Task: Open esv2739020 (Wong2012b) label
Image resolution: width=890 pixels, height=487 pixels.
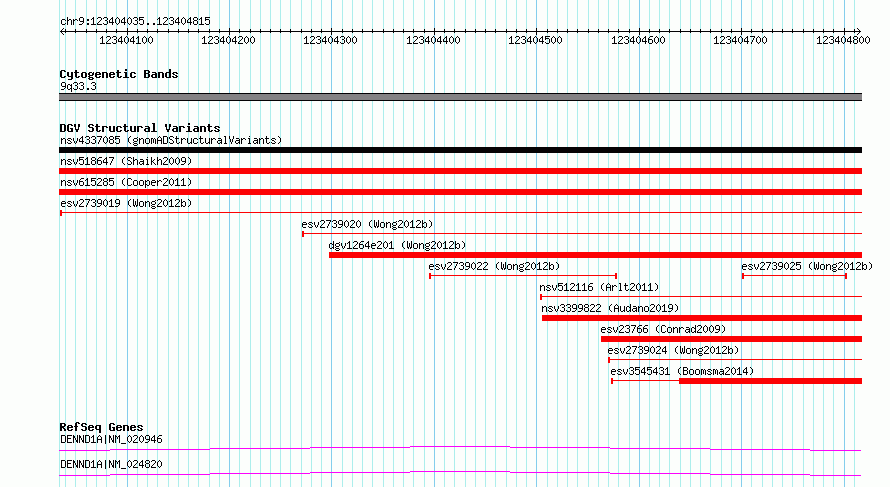Action: pos(367,224)
